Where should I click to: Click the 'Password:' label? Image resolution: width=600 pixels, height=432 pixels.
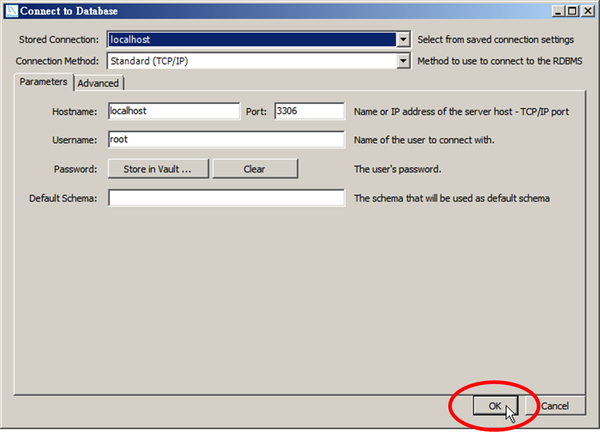[x=75, y=169]
